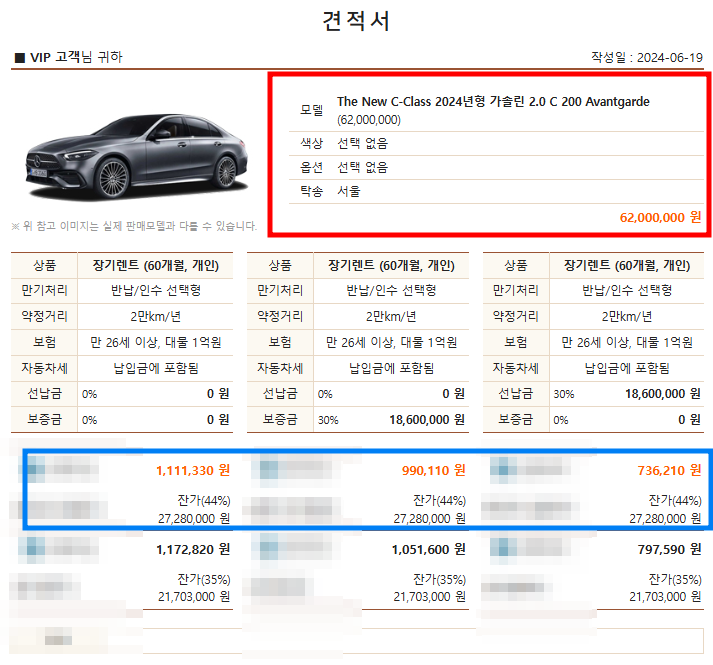This screenshot has height=665, width=713.
Task: Click the Mercedes C-Class car image
Action: click(x=136, y=157)
